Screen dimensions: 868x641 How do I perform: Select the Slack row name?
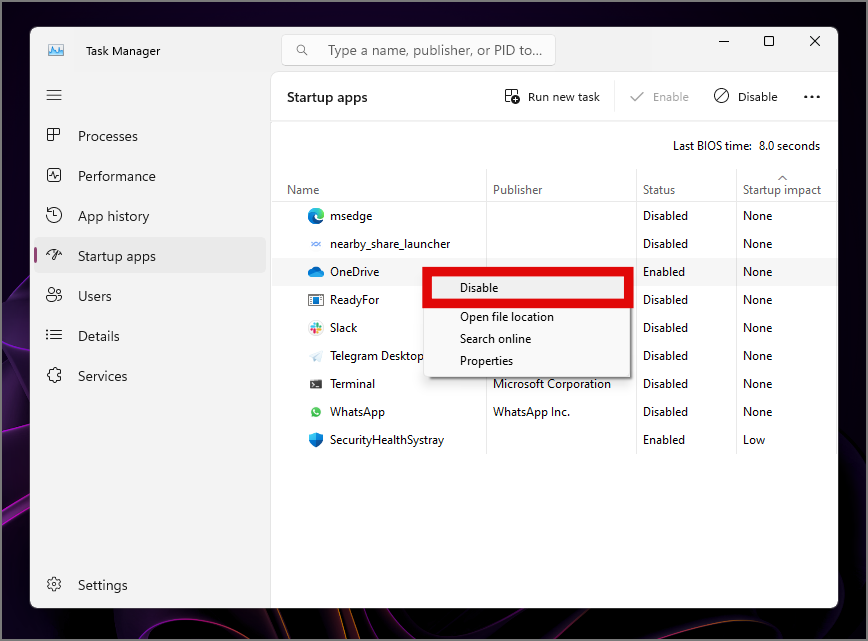tap(343, 328)
